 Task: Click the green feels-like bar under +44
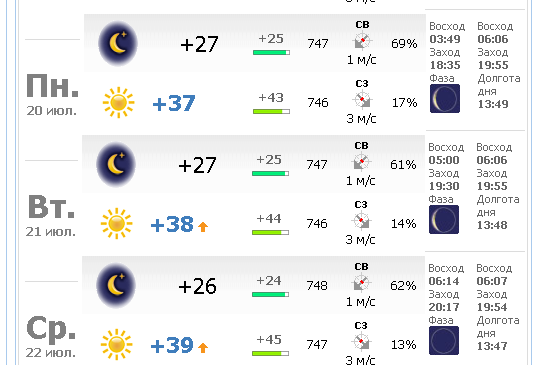[x=270, y=233]
